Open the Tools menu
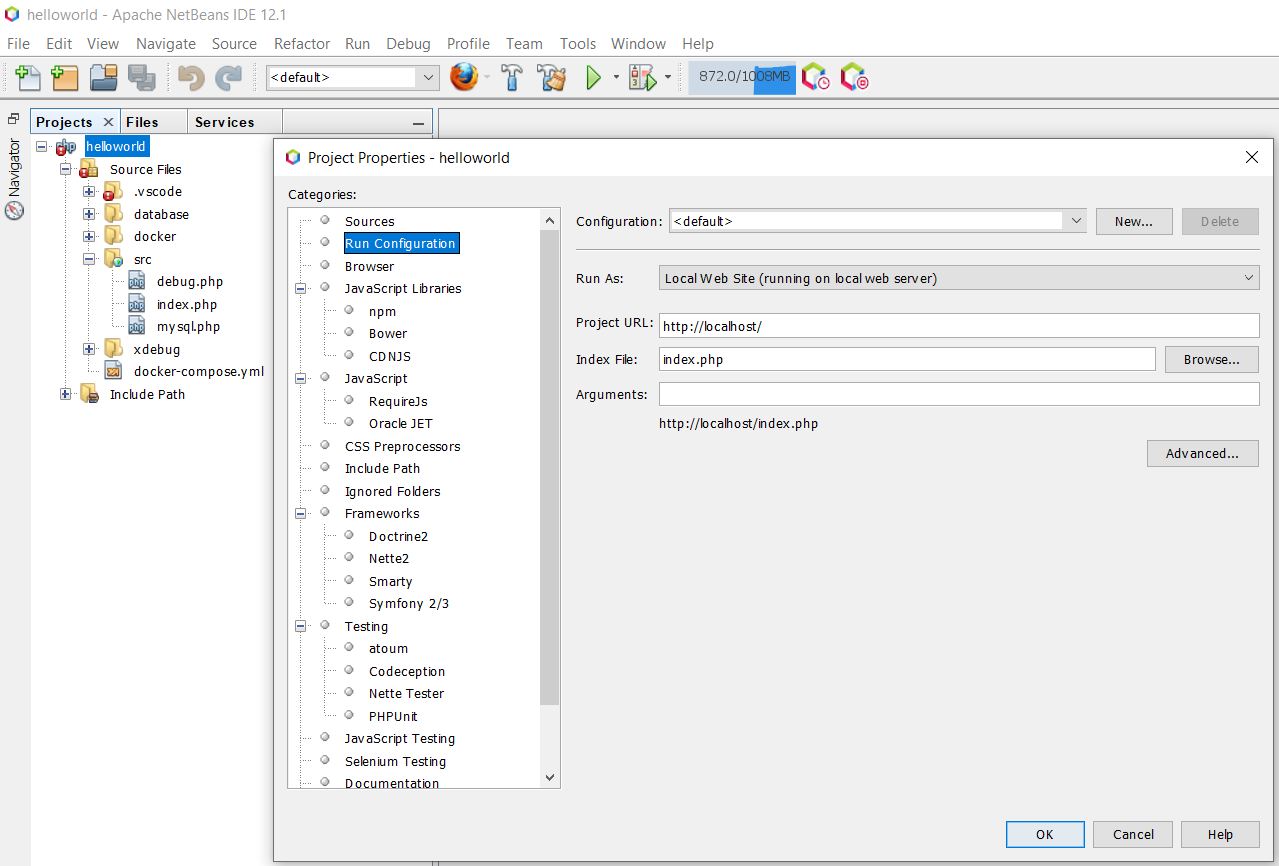 (578, 43)
